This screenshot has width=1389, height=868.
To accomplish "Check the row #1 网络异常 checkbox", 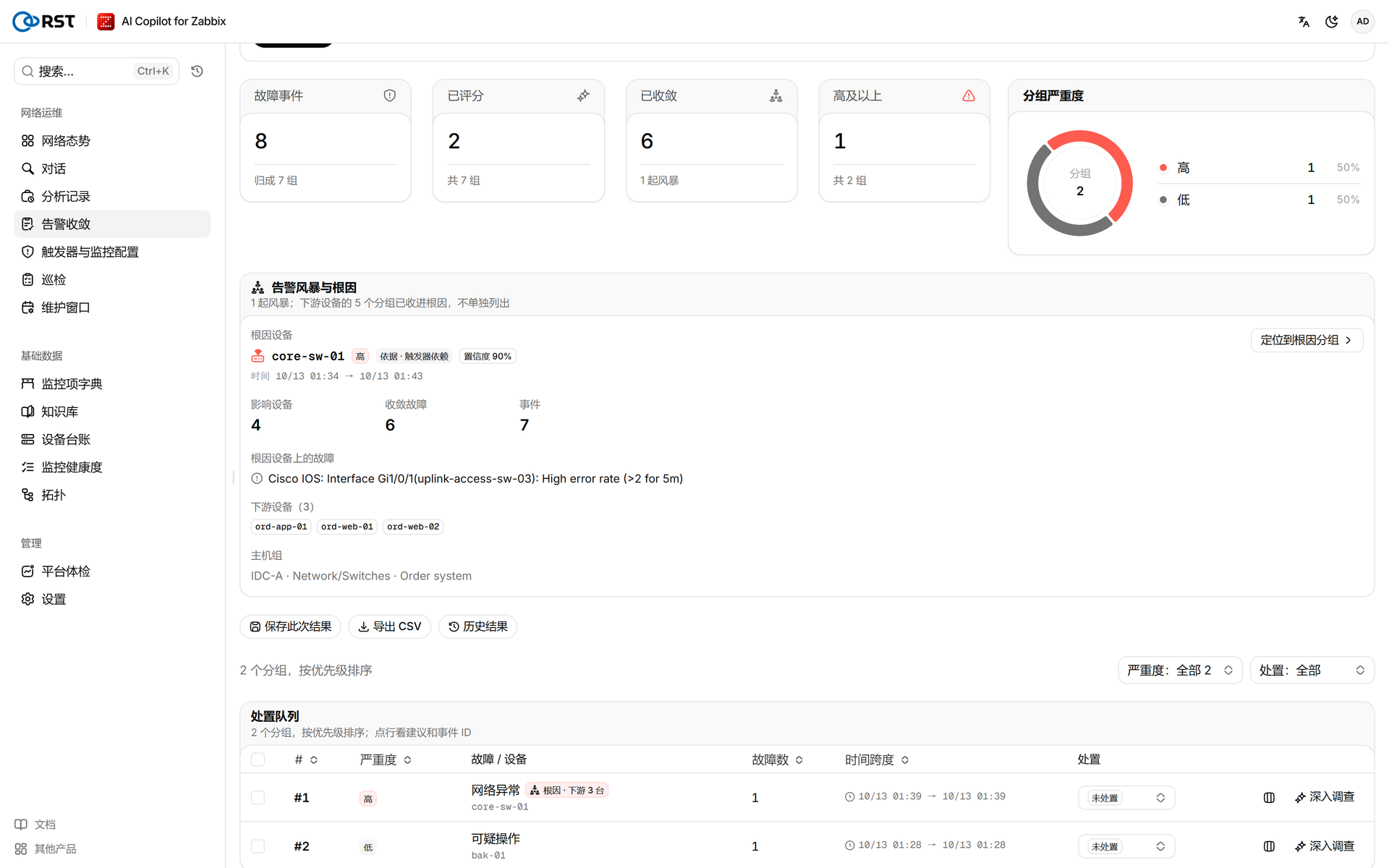I will pos(258,797).
